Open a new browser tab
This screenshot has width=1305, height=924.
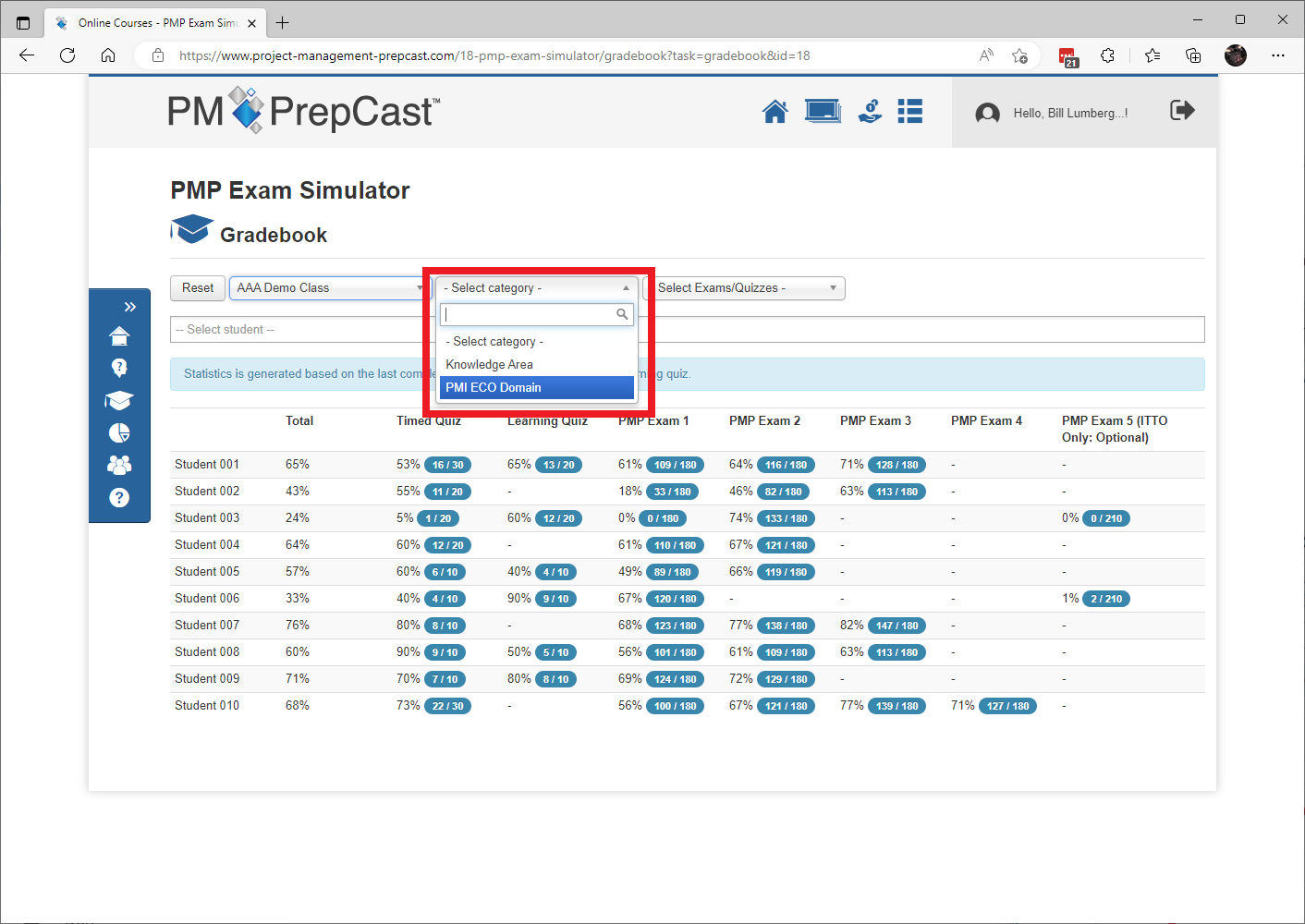click(x=283, y=22)
